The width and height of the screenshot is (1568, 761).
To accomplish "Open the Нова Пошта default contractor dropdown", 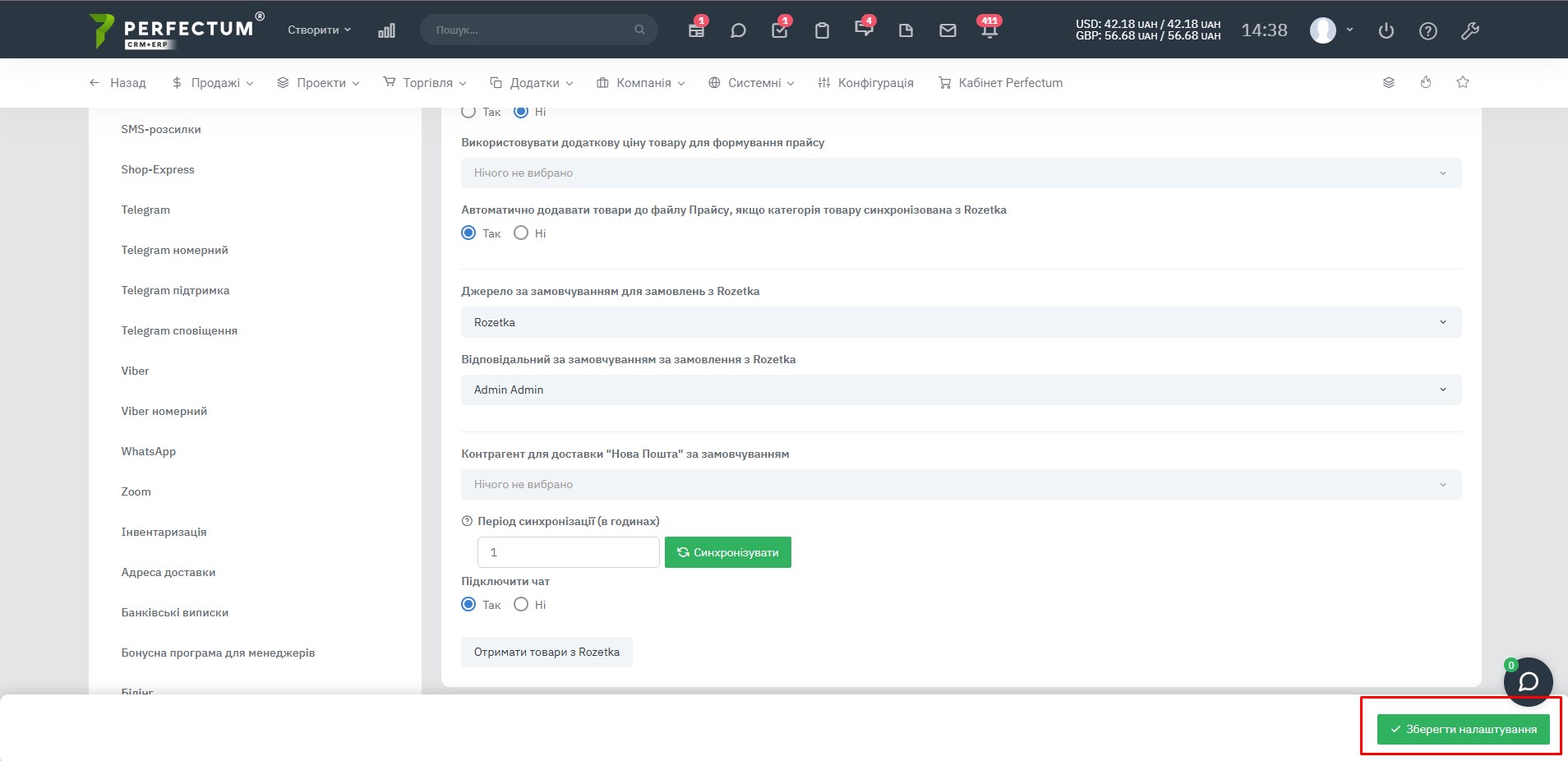I will pos(961,484).
